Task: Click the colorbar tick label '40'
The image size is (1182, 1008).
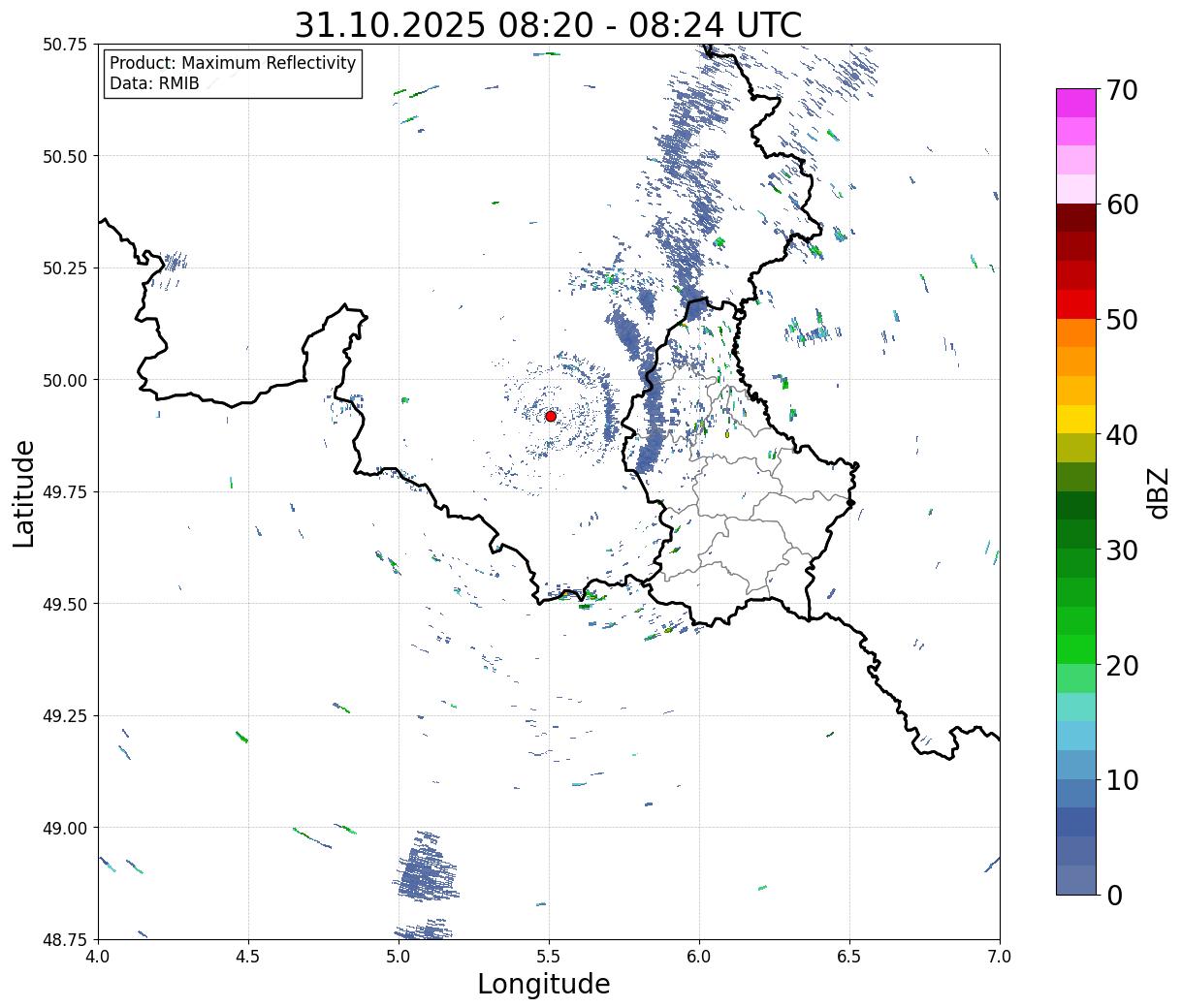Action: [1121, 434]
